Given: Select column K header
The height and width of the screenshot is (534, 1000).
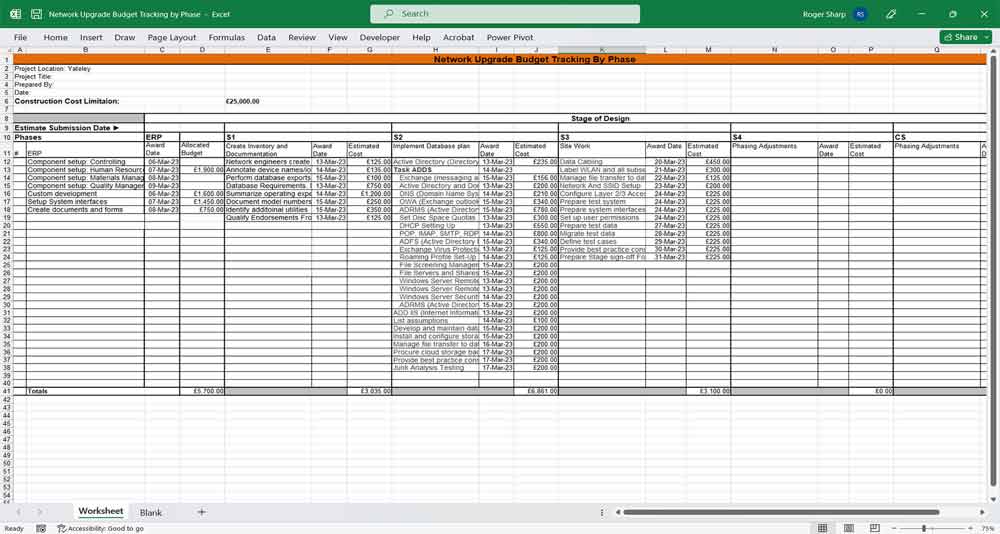Looking at the screenshot, I should (x=601, y=50).
